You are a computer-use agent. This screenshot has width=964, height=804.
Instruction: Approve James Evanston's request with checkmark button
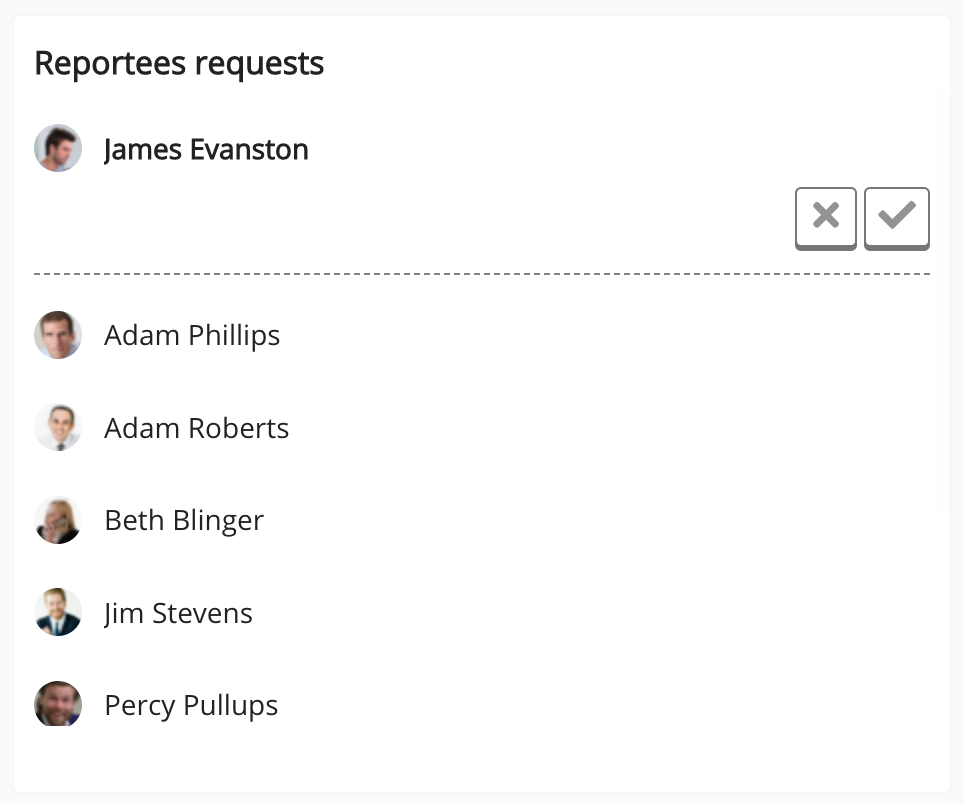pyautogui.click(x=896, y=216)
